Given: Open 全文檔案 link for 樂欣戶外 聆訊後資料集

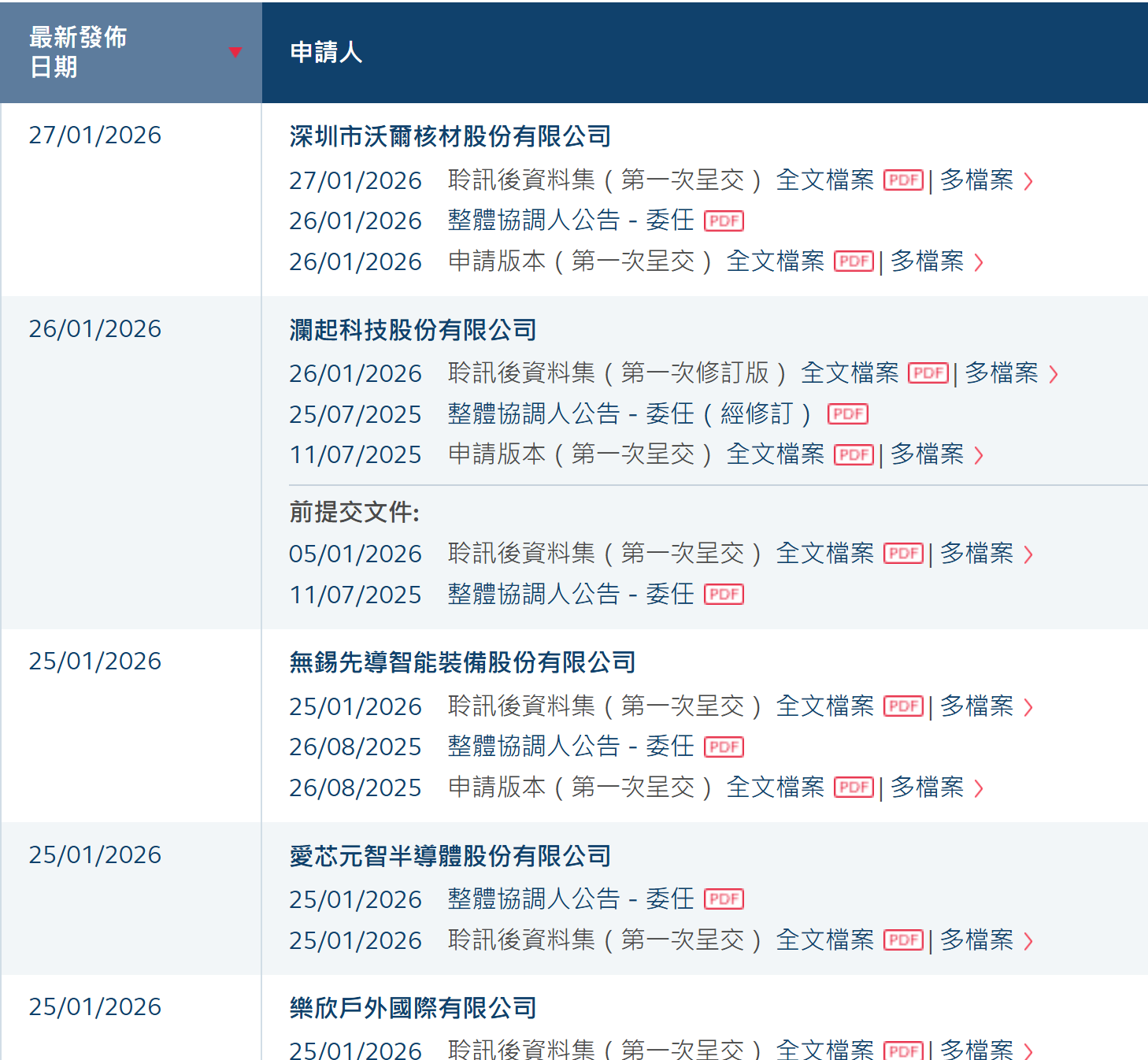Looking at the screenshot, I should click(x=824, y=1049).
